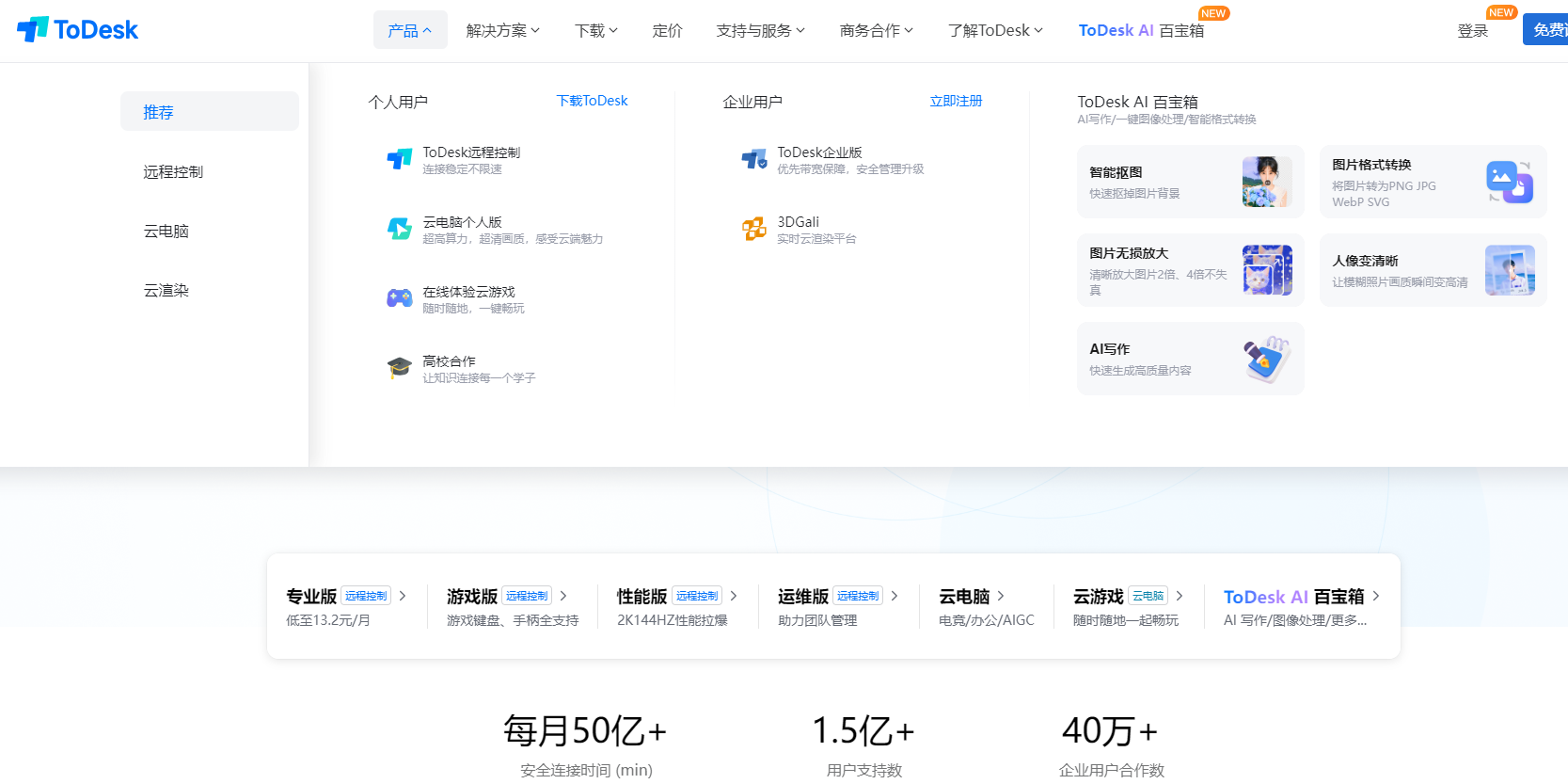Click the 立即注册 link

point(956,101)
